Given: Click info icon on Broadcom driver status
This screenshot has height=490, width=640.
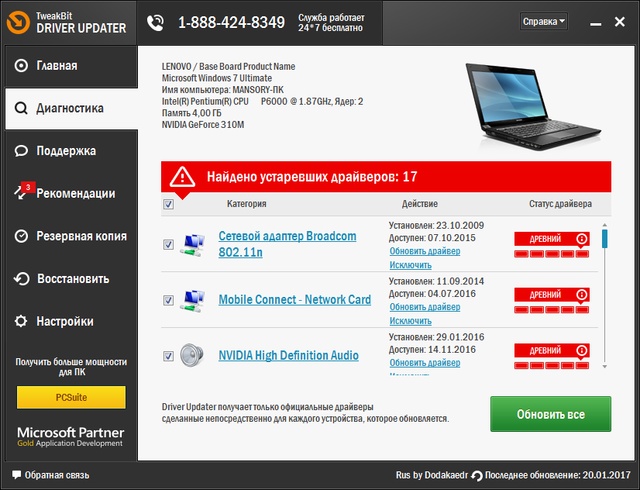Looking at the screenshot, I should [x=581, y=239].
